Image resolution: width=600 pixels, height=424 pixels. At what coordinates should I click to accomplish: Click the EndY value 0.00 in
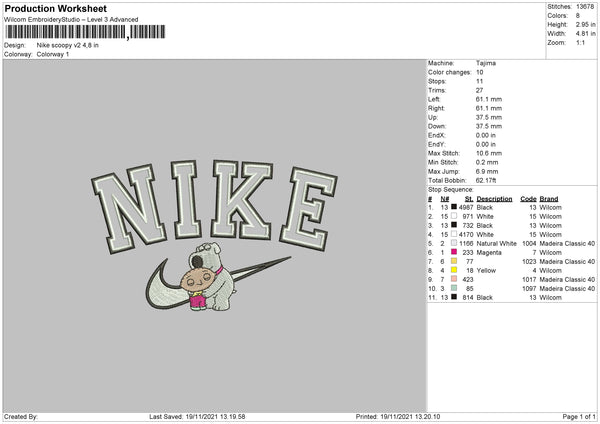(486, 144)
